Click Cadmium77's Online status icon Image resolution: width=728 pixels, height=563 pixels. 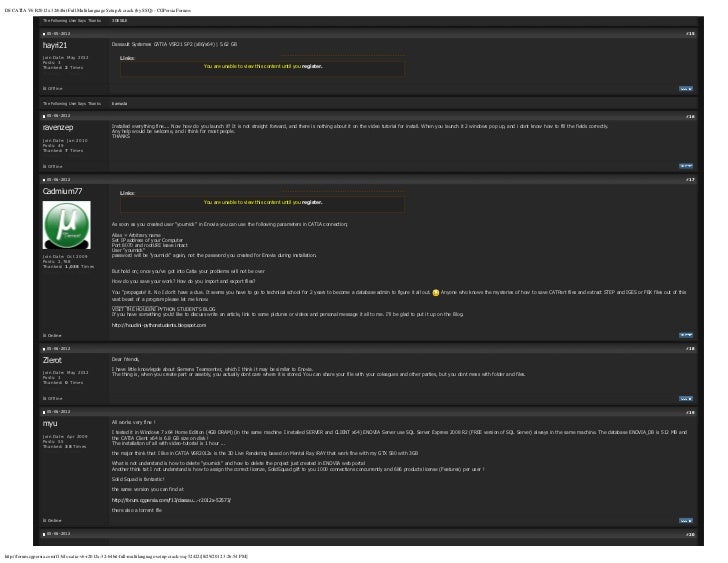pyautogui.click(x=45, y=335)
